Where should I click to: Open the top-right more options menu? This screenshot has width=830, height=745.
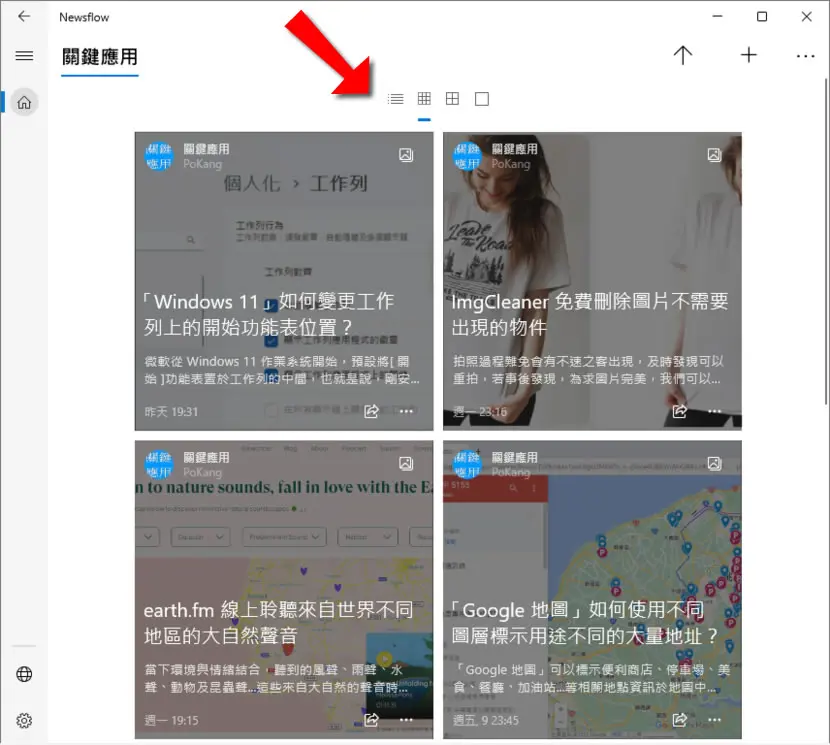click(806, 56)
